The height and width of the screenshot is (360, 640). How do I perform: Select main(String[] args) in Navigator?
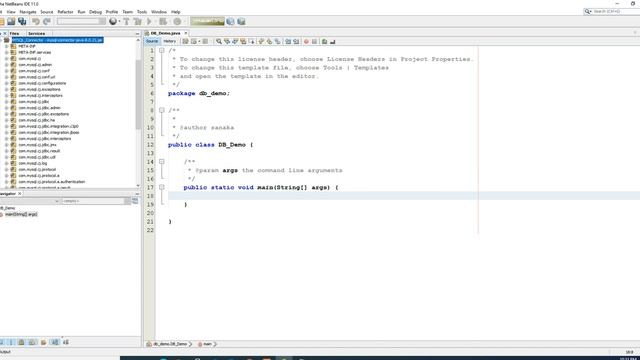click(21, 214)
